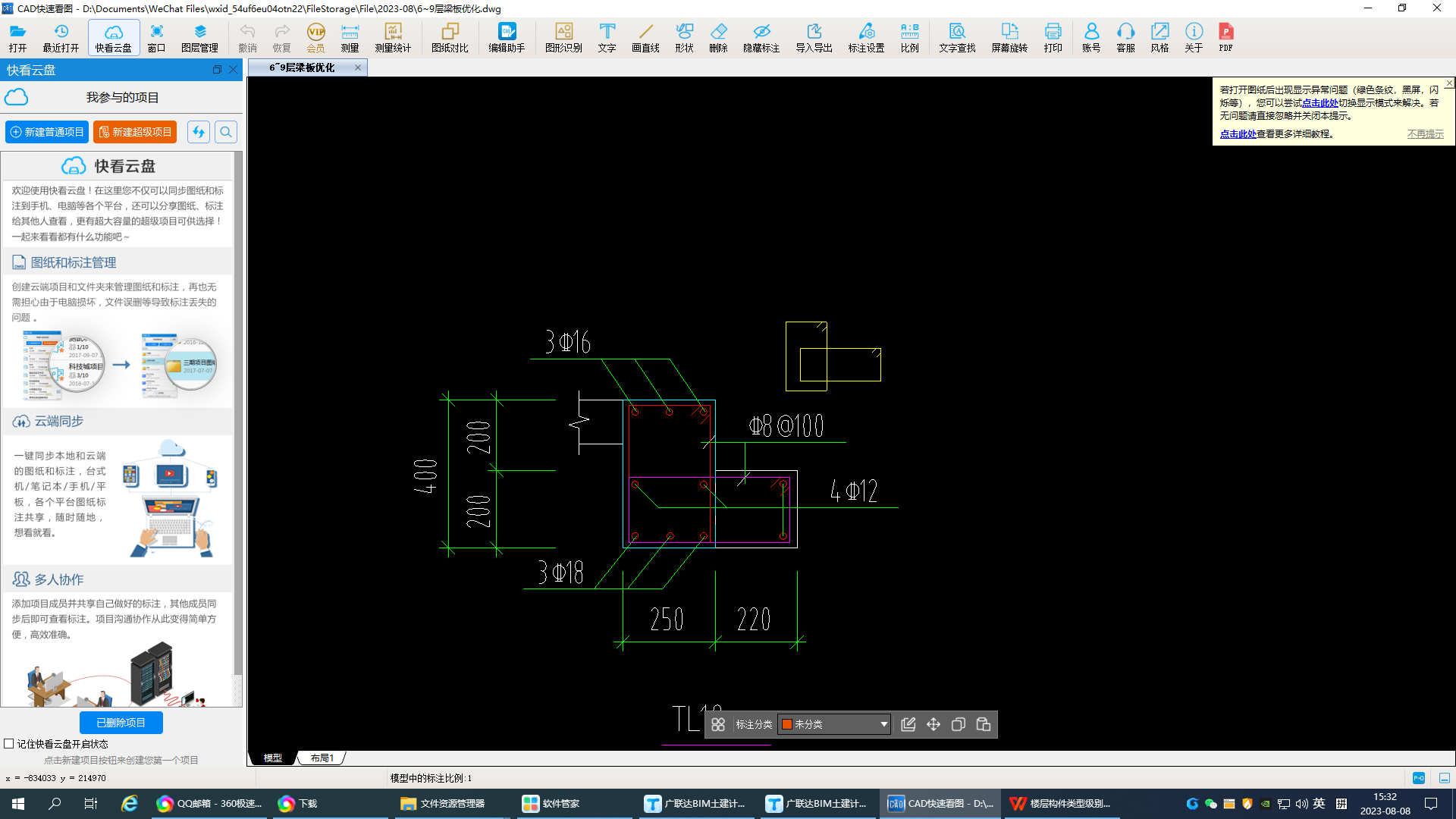Click 不再提示 to stop notifications
The width and height of the screenshot is (1456, 819).
click(x=1426, y=134)
